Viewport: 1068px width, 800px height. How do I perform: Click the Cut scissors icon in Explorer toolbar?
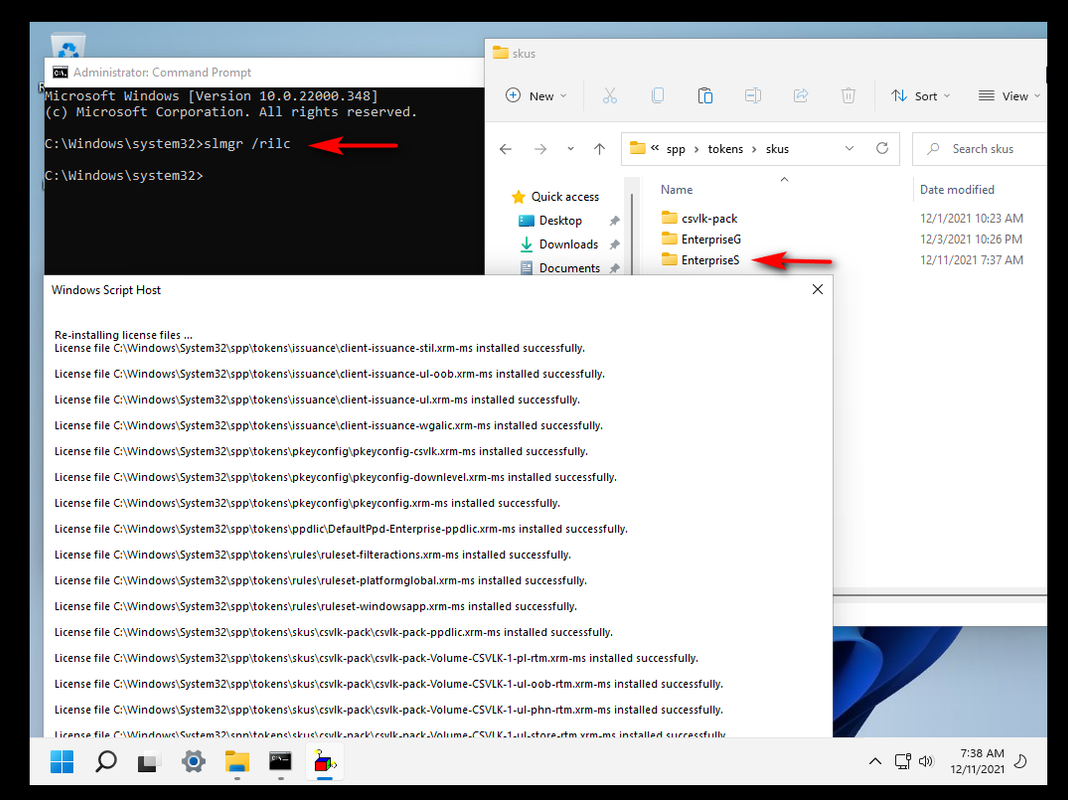tap(610, 96)
